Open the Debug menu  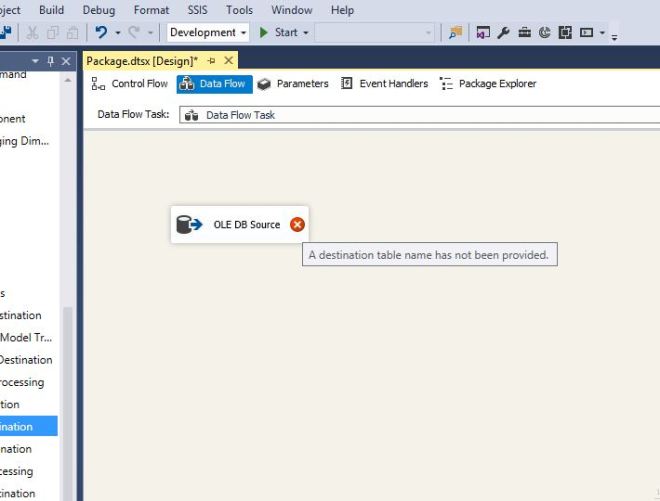tap(98, 10)
